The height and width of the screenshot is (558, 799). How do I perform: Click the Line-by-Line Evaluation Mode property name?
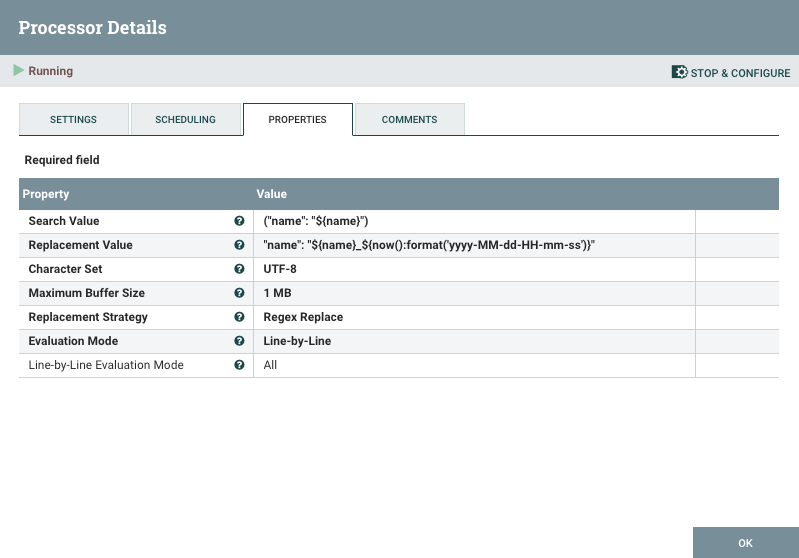(106, 365)
